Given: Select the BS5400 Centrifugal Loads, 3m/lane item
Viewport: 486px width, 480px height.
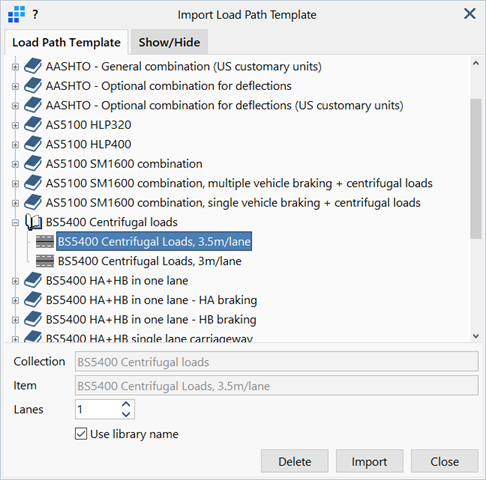Looking at the screenshot, I should tap(150, 261).
